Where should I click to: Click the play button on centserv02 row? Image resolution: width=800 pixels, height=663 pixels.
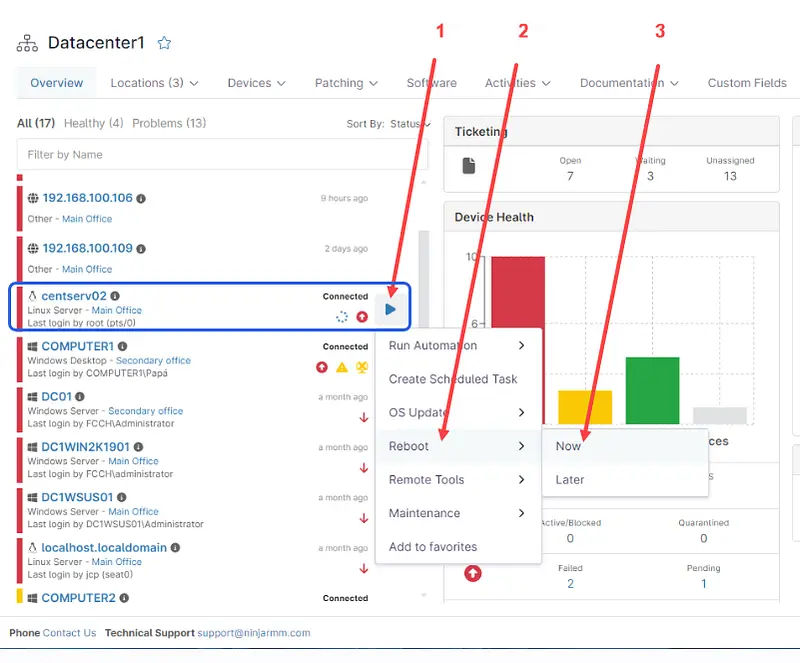[x=390, y=309]
